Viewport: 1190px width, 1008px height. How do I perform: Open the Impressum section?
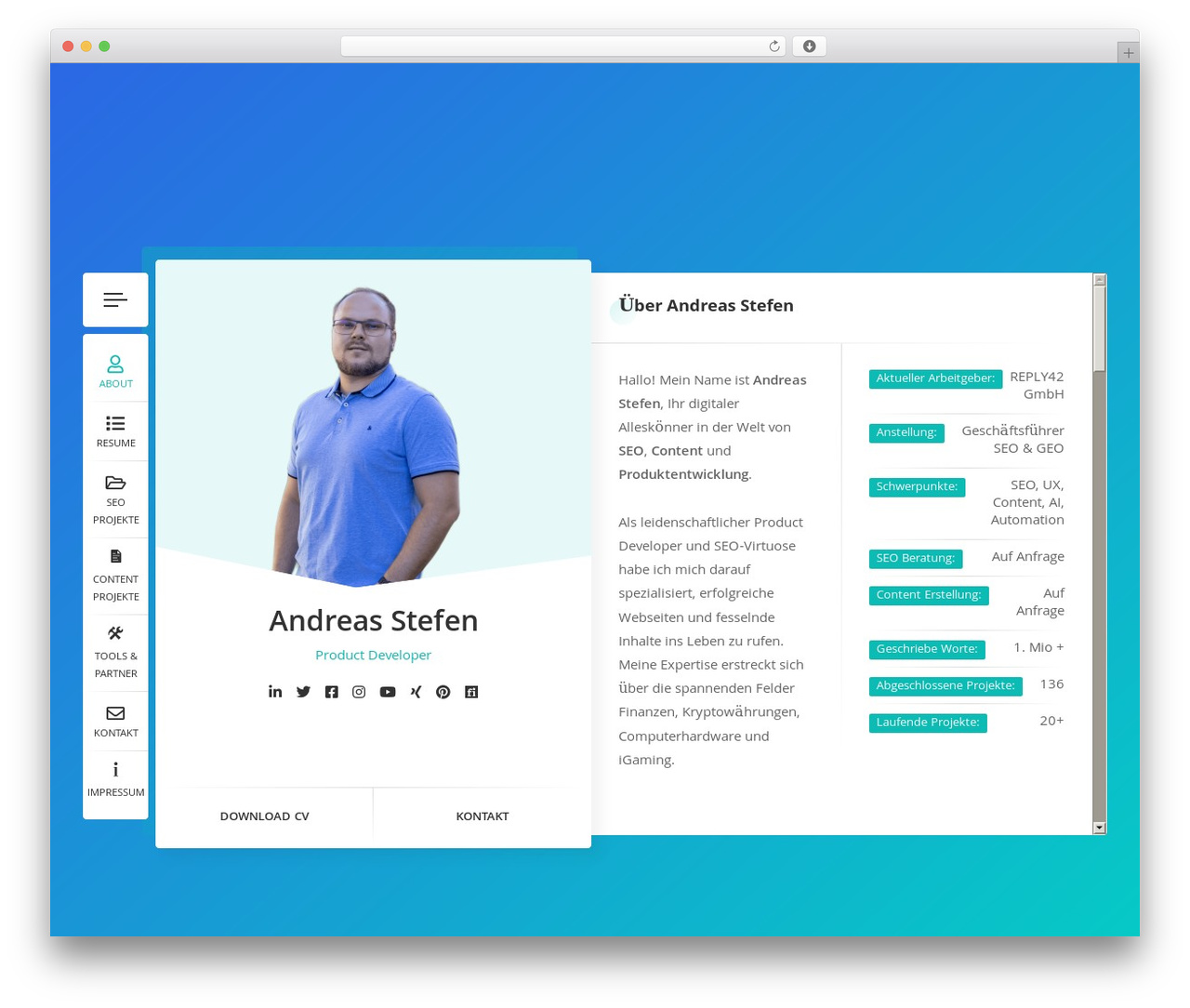click(x=115, y=780)
